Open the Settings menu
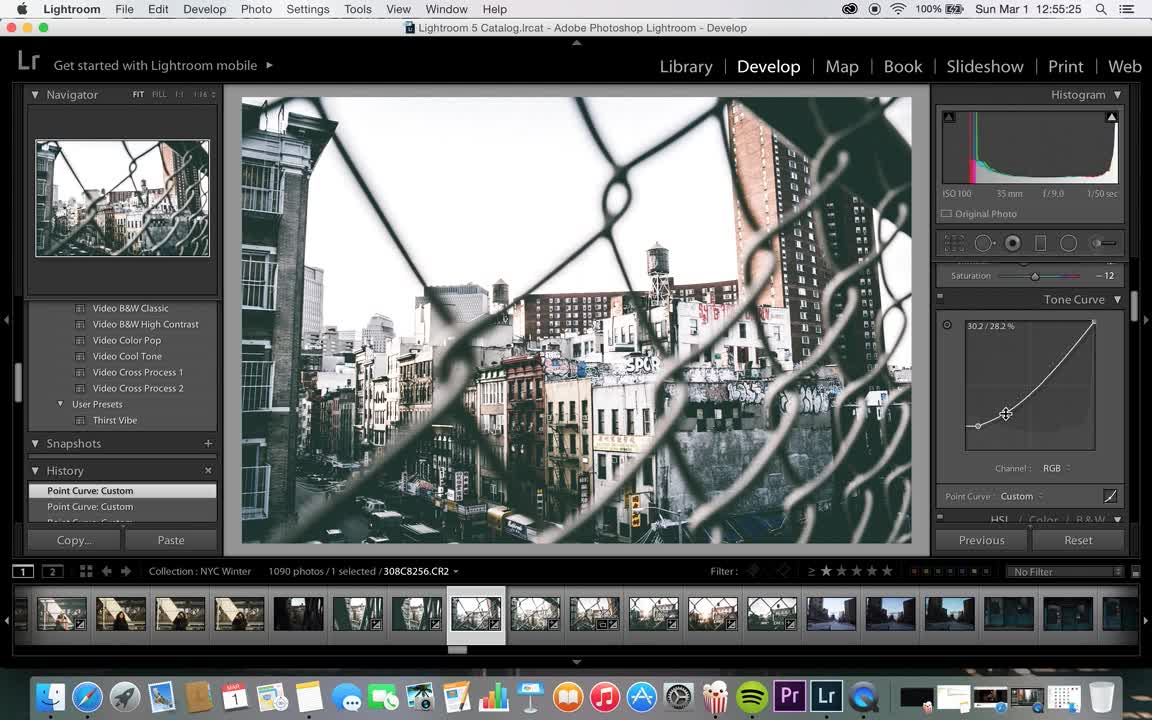Viewport: 1152px width, 720px height. [x=307, y=9]
